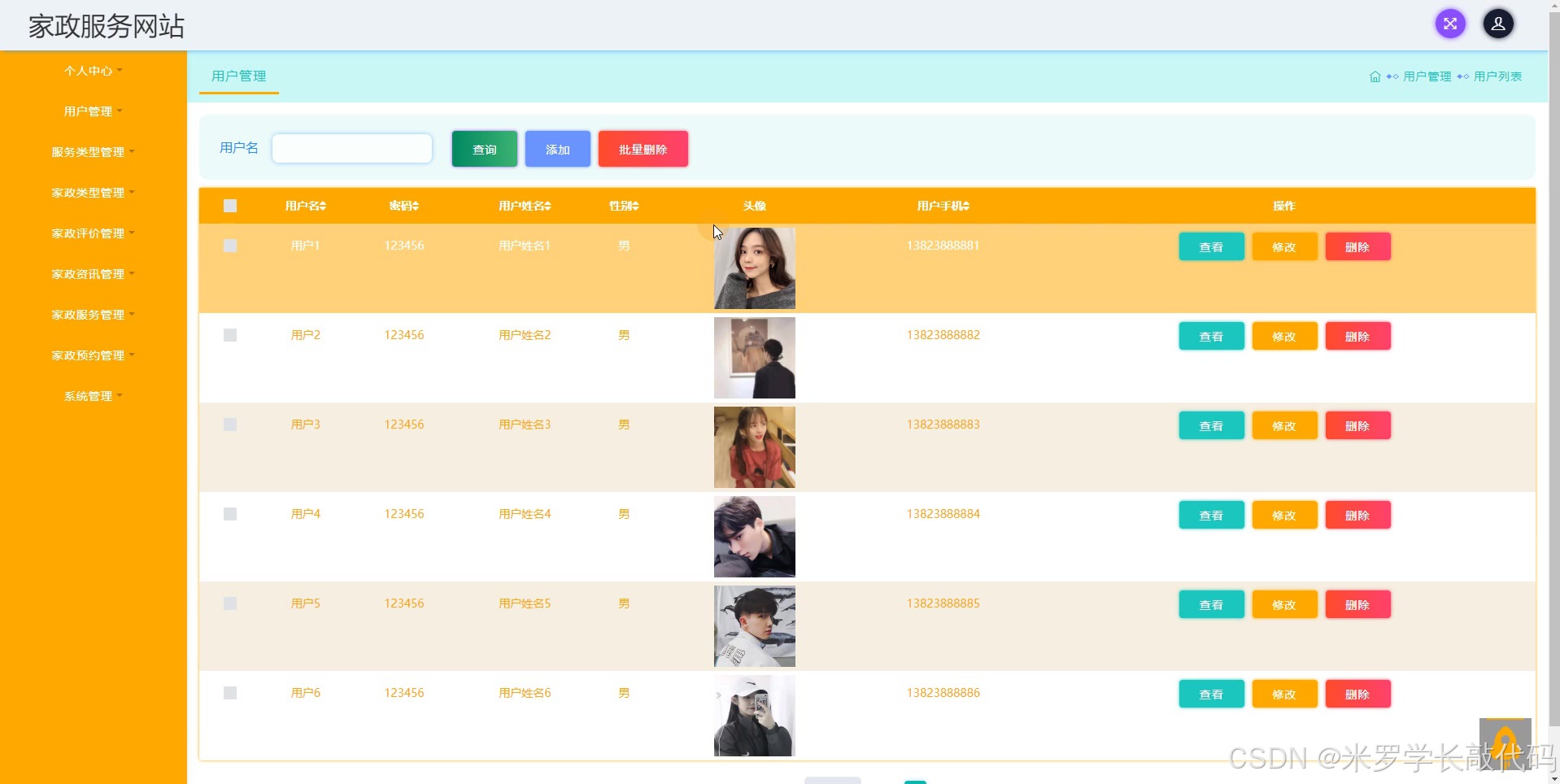This screenshot has width=1560, height=784.
Task: Click 删除 for 用户3
Action: coord(1357,425)
